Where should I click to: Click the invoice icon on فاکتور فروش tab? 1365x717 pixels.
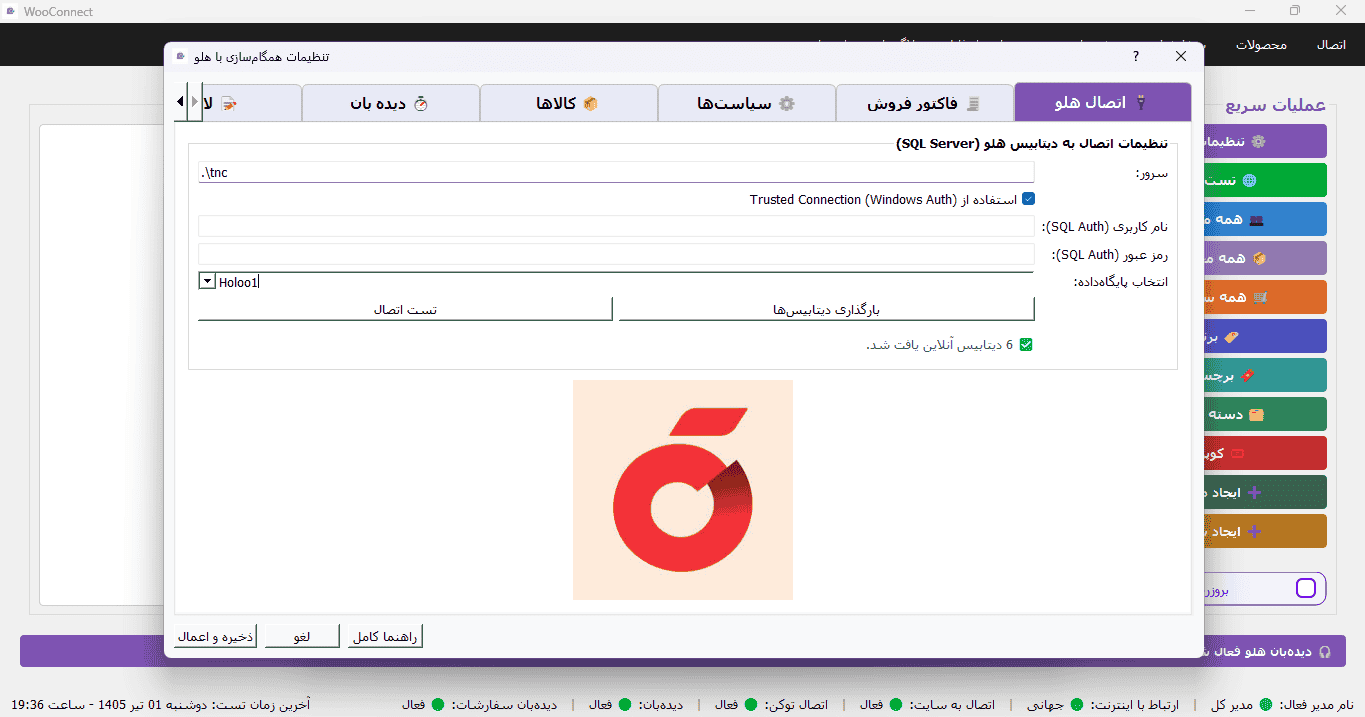[973, 103]
